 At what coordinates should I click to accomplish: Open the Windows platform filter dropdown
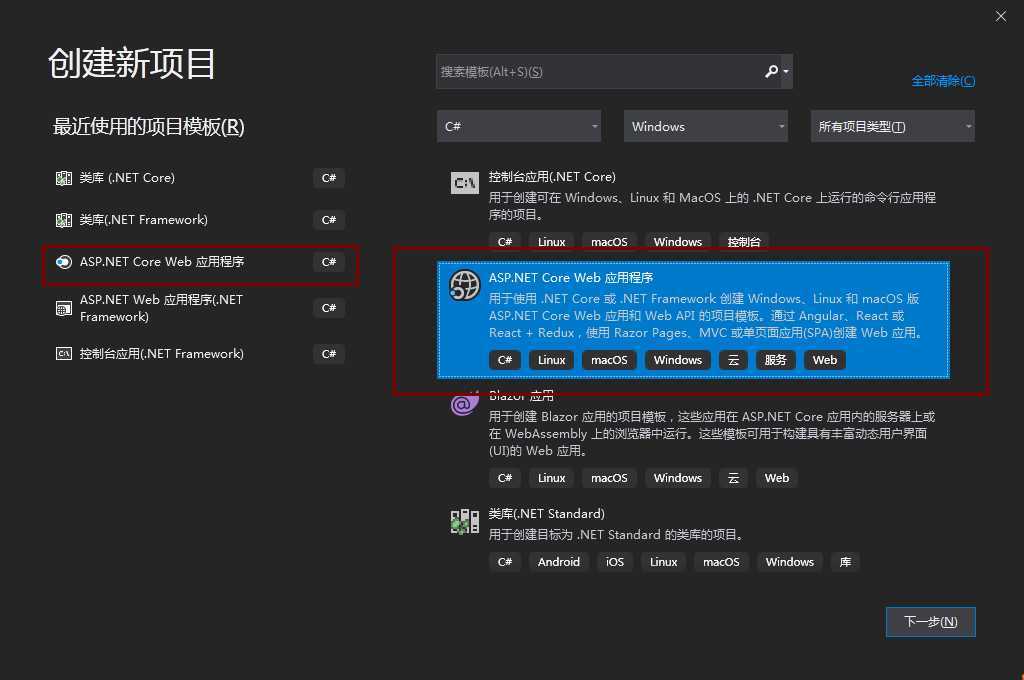tap(706, 126)
